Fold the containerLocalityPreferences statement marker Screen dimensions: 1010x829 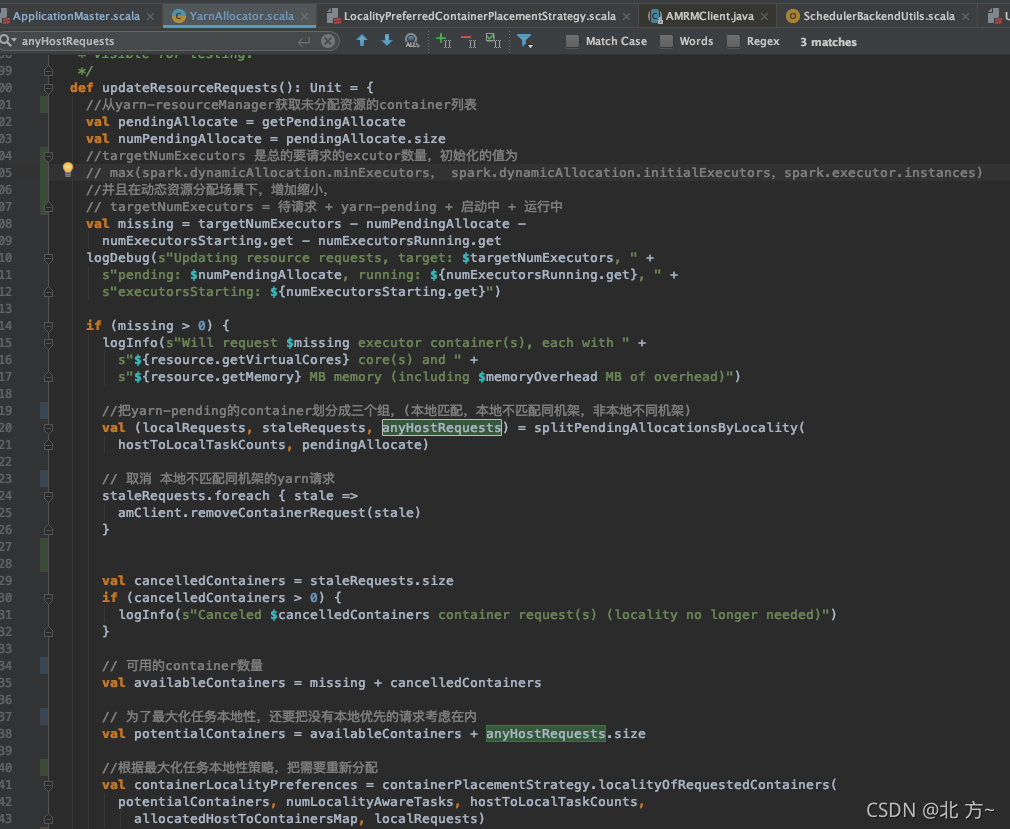pyautogui.click(x=48, y=785)
